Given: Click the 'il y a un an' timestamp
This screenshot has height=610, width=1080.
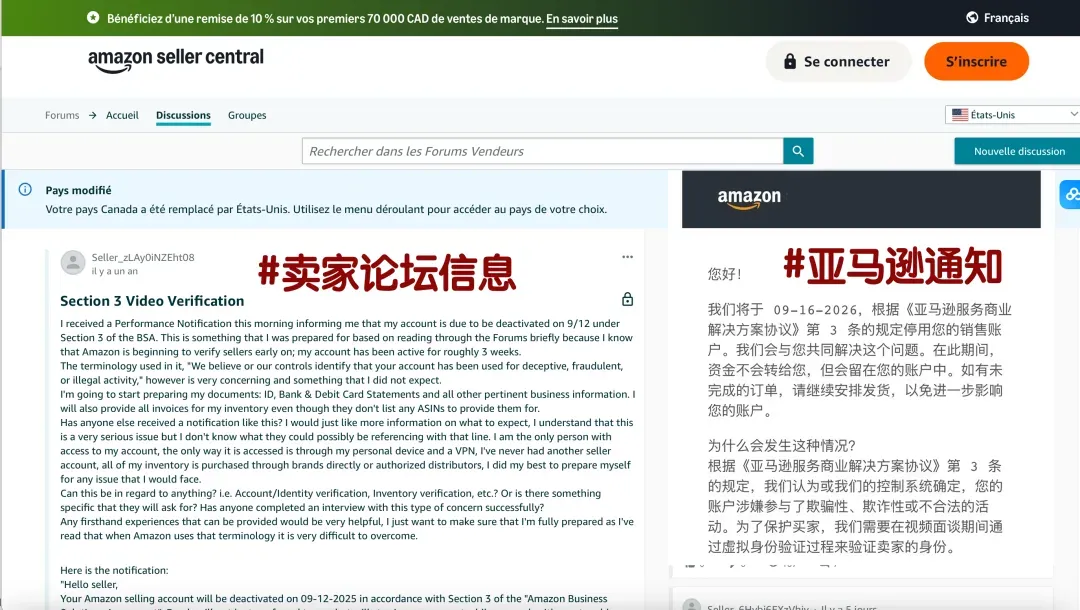Looking at the screenshot, I should (x=114, y=271).
